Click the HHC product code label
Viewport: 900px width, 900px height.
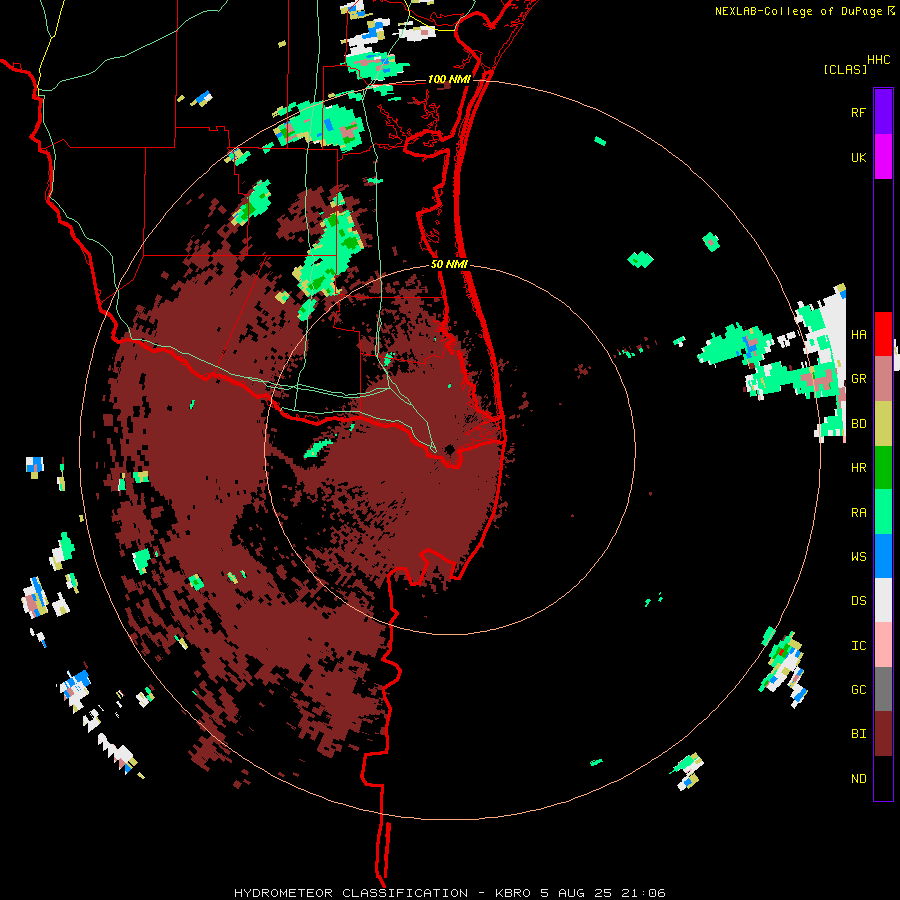click(879, 60)
